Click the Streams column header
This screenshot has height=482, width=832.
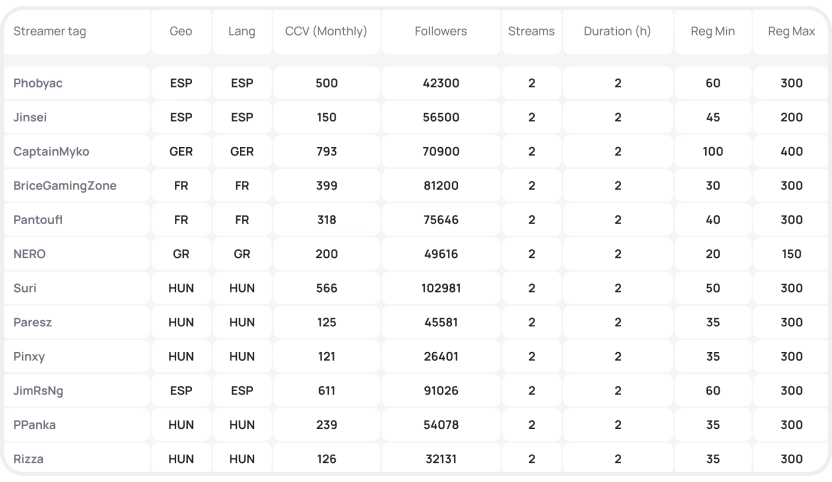(531, 31)
